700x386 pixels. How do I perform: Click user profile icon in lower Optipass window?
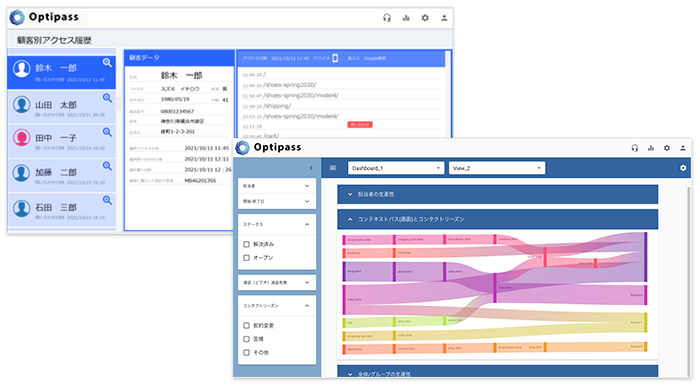[x=683, y=148]
